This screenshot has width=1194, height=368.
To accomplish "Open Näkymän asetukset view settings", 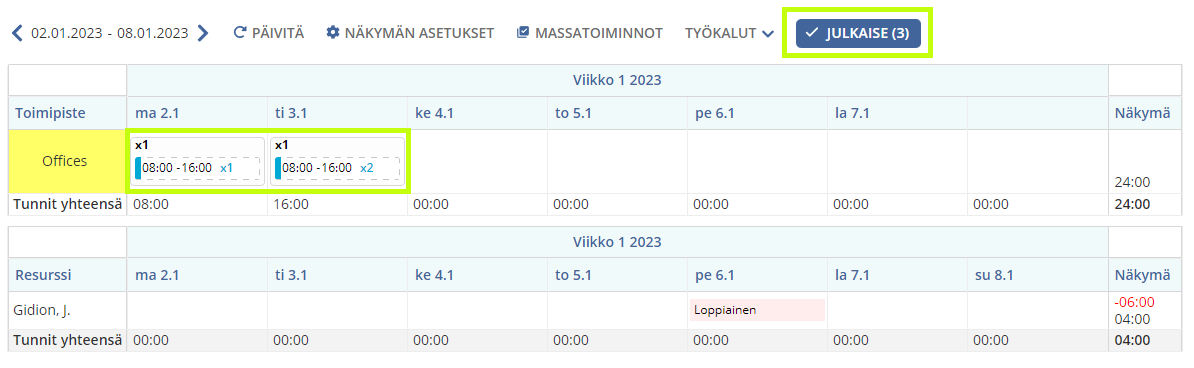I will pos(410,33).
